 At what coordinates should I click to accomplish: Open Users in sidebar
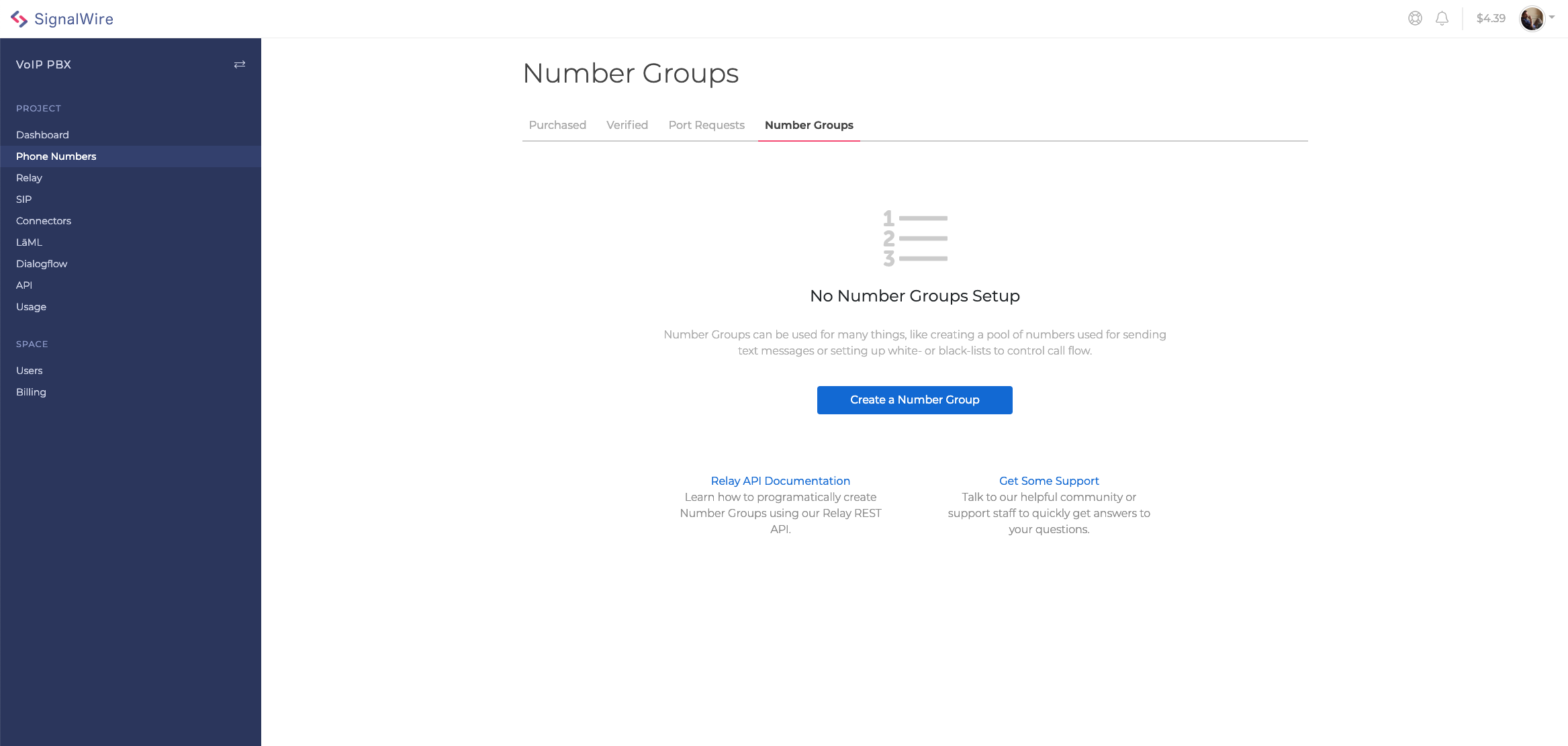coord(30,371)
